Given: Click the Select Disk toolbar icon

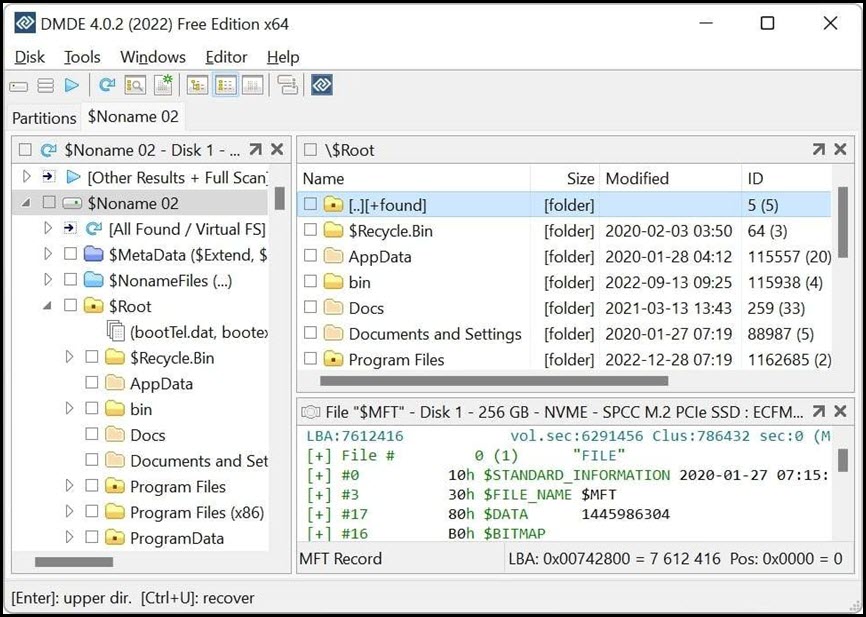Looking at the screenshot, I should [x=18, y=86].
